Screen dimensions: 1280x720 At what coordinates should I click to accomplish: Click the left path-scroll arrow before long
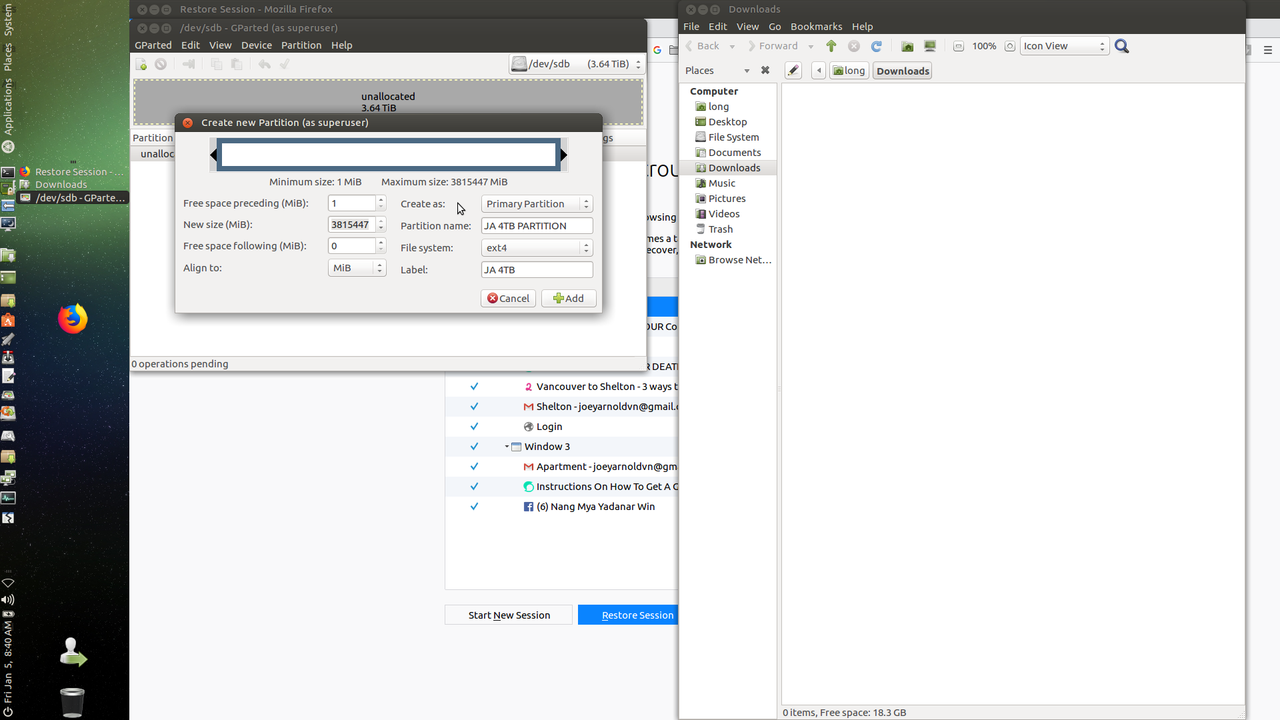click(819, 70)
